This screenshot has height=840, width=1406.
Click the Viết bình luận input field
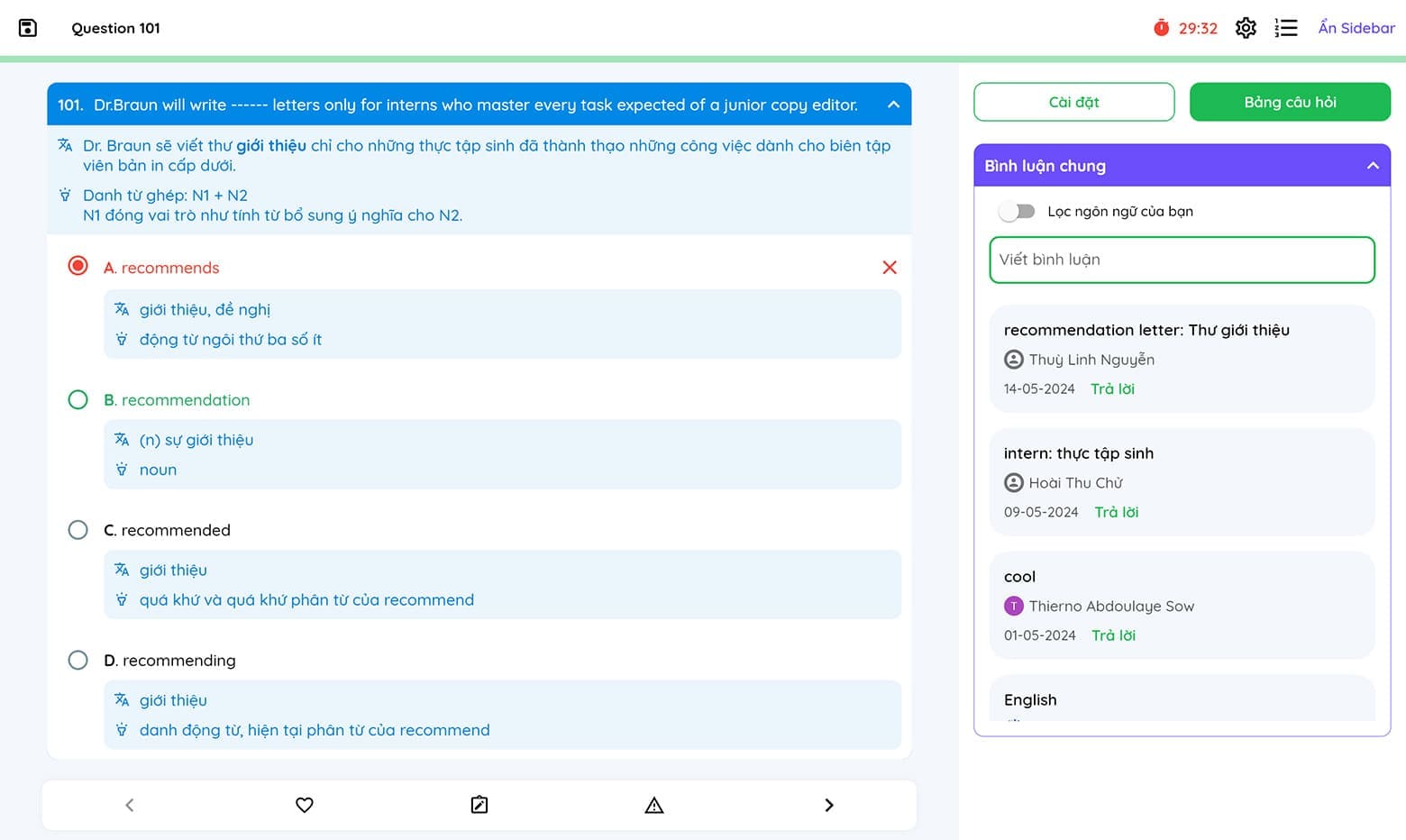[x=1182, y=260]
